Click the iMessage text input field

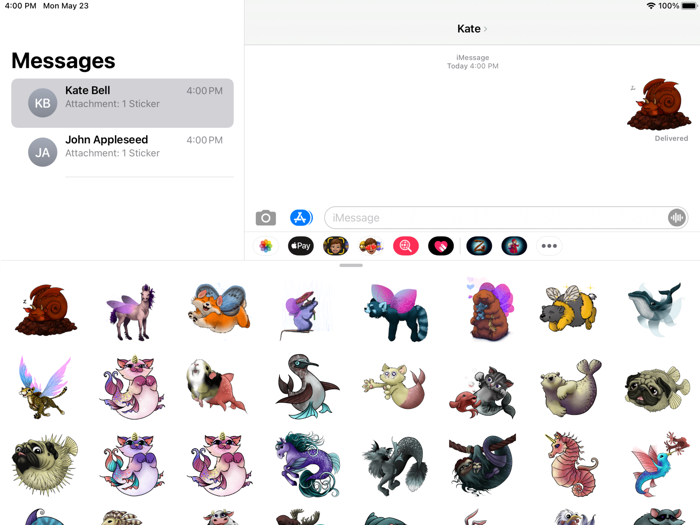pos(496,218)
